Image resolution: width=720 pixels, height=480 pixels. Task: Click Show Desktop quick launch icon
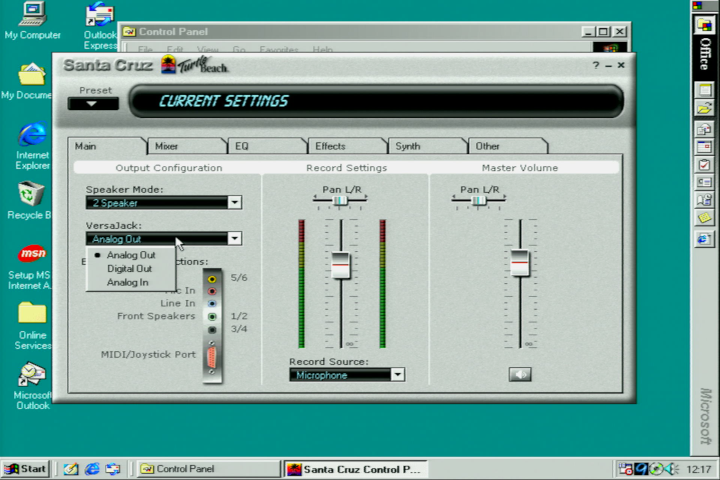[x=71, y=469]
